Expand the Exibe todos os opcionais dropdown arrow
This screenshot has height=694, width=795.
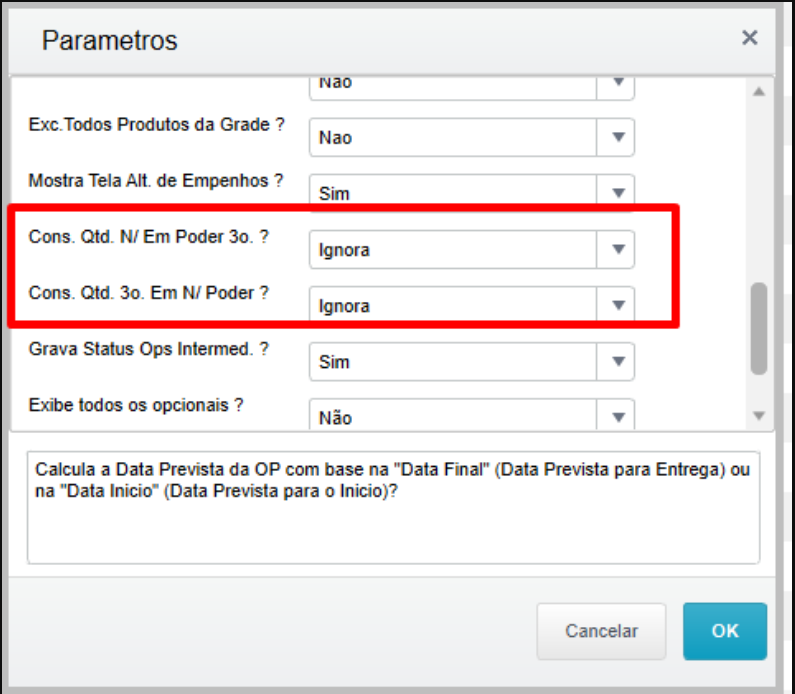click(x=616, y=415)
